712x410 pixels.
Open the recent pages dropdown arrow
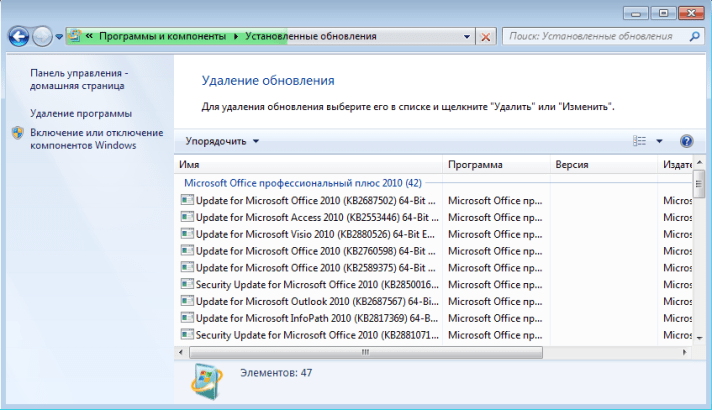(x=59, y=37)
